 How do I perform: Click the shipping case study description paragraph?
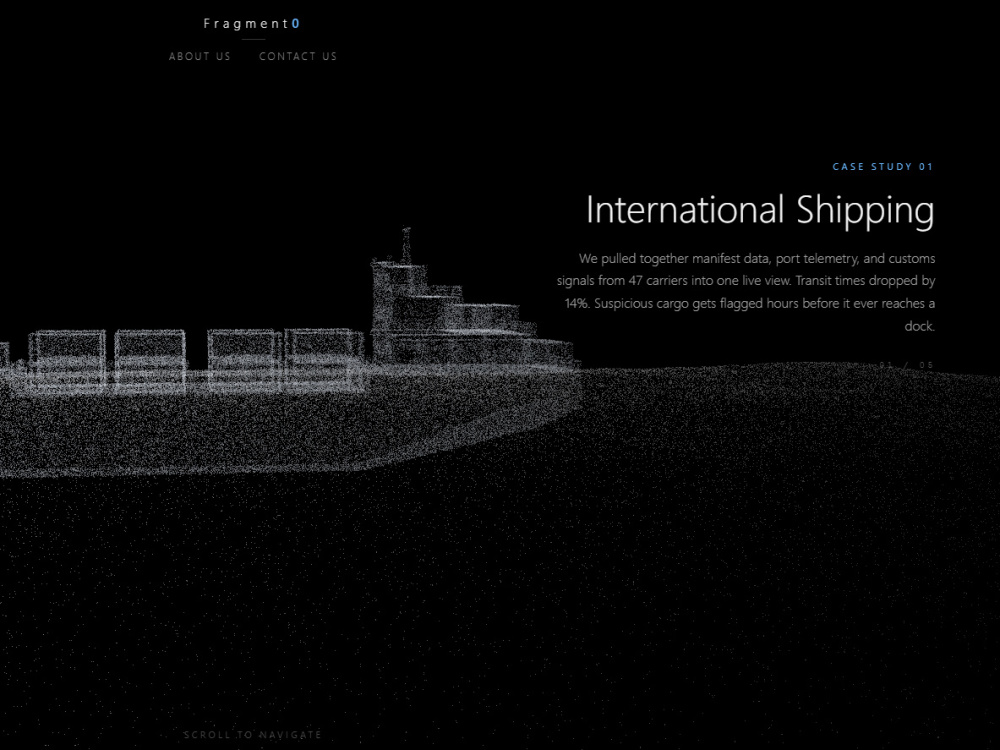(746, 292)
